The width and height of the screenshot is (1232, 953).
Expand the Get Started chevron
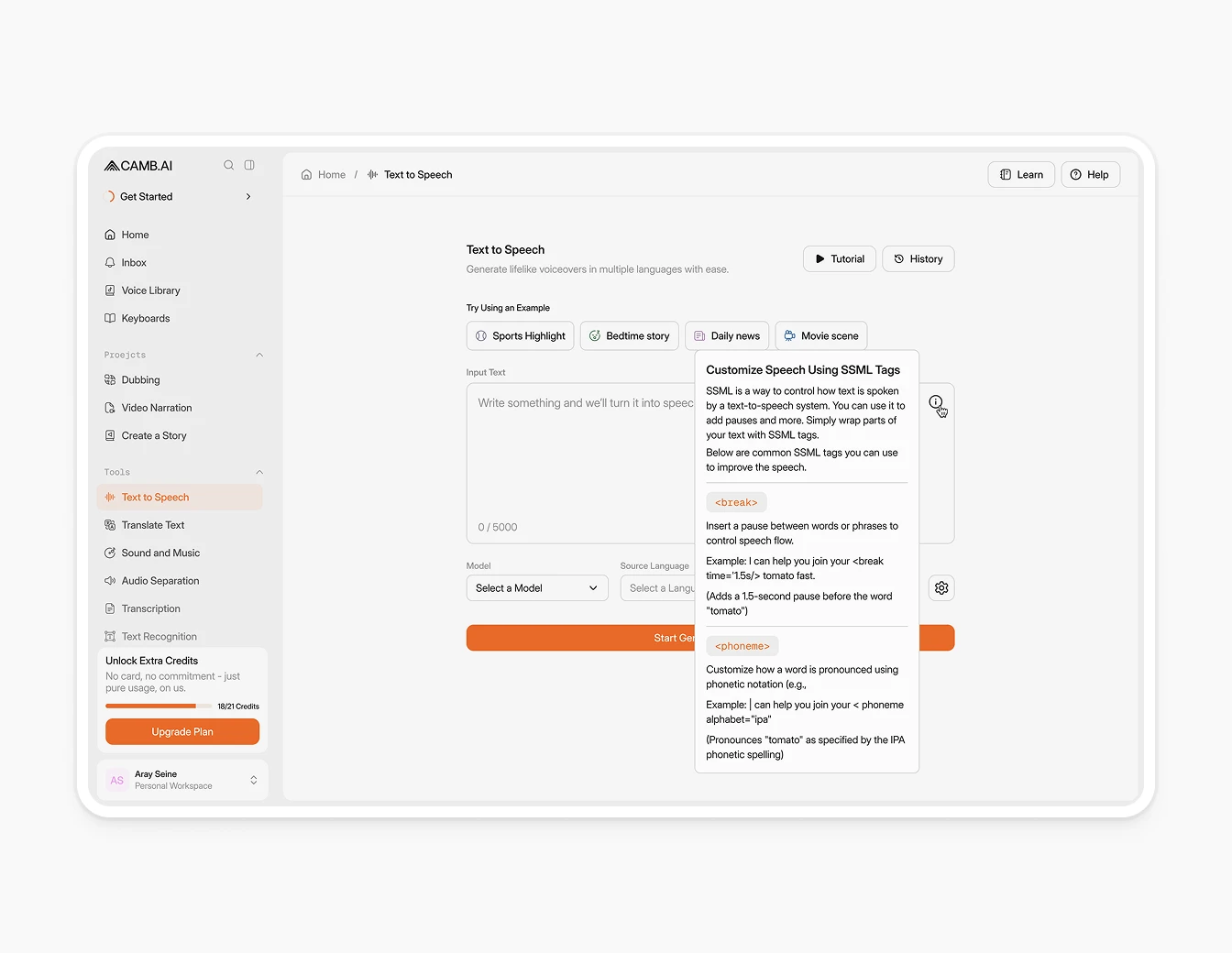[248, 197]
